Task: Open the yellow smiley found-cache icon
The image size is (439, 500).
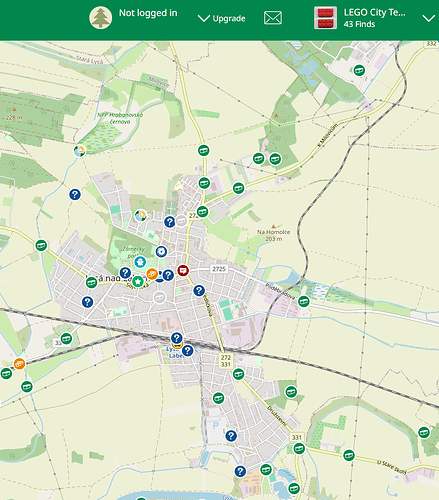Action: (177, 346)
